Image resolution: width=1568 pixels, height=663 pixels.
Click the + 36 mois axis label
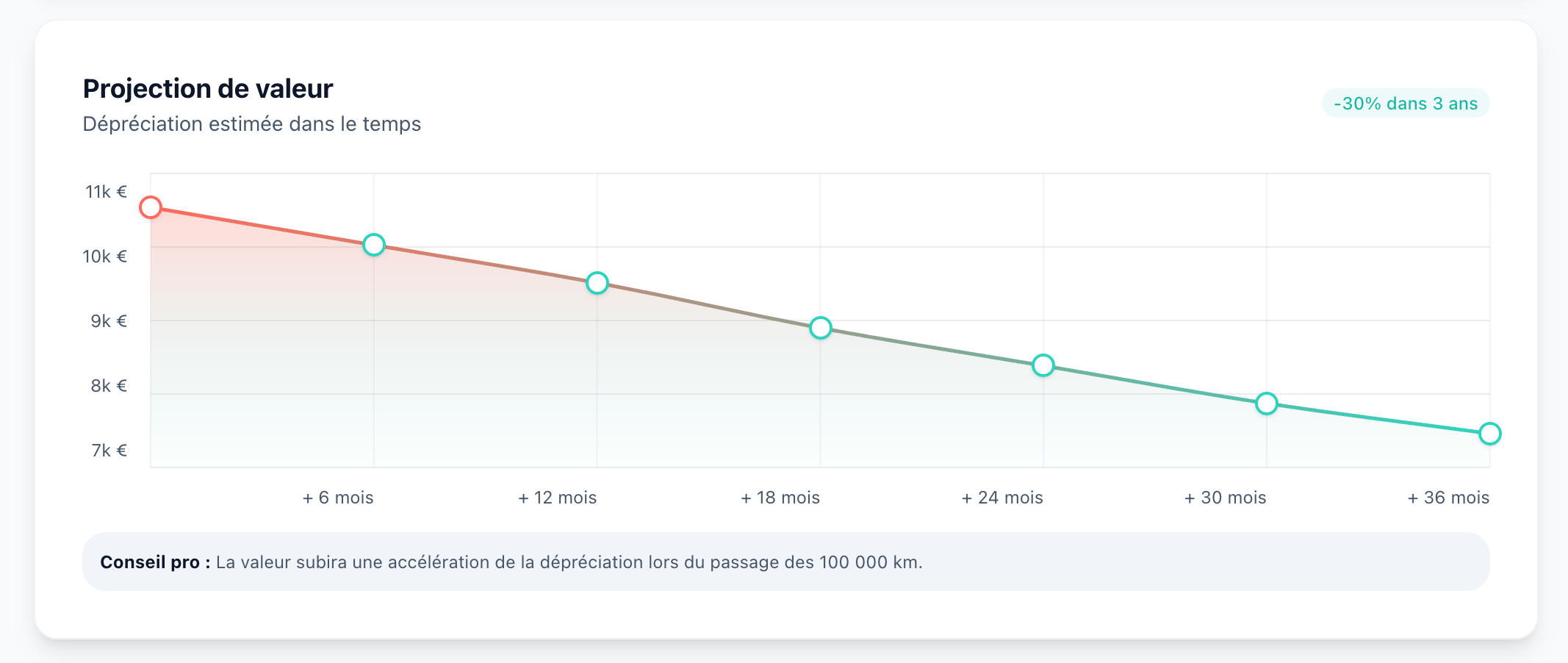[1448, 498]
